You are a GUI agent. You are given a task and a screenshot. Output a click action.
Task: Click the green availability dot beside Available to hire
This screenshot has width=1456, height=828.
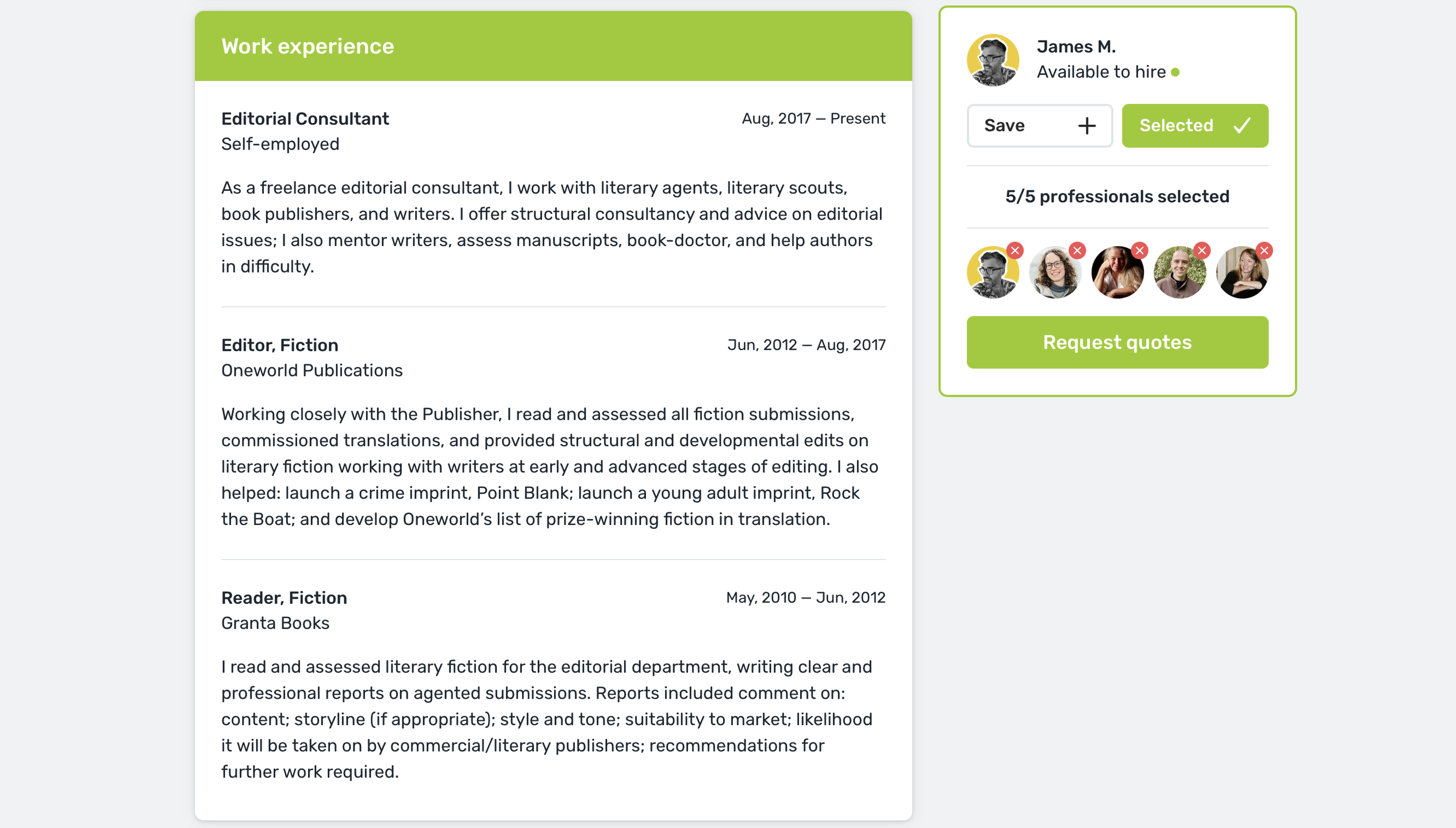1175,72
